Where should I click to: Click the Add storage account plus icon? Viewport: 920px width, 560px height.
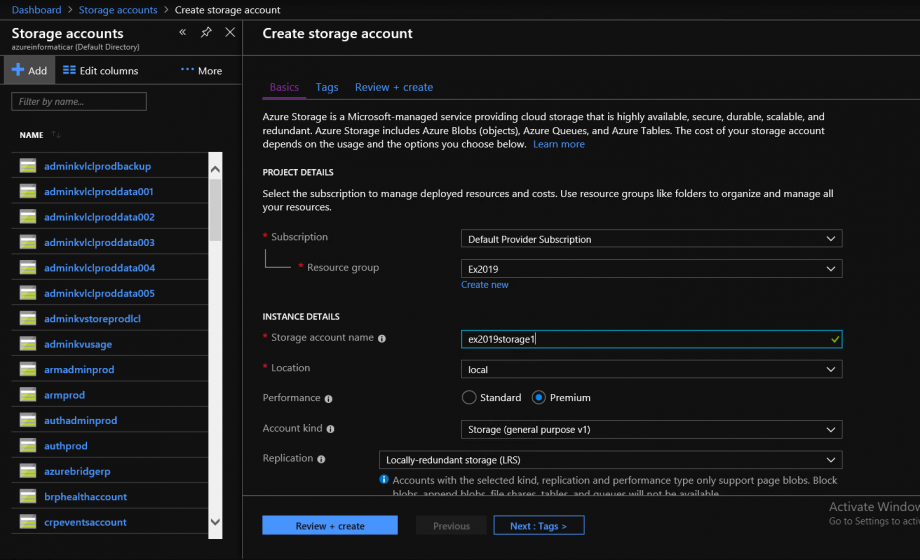click(x=18, y=71)
